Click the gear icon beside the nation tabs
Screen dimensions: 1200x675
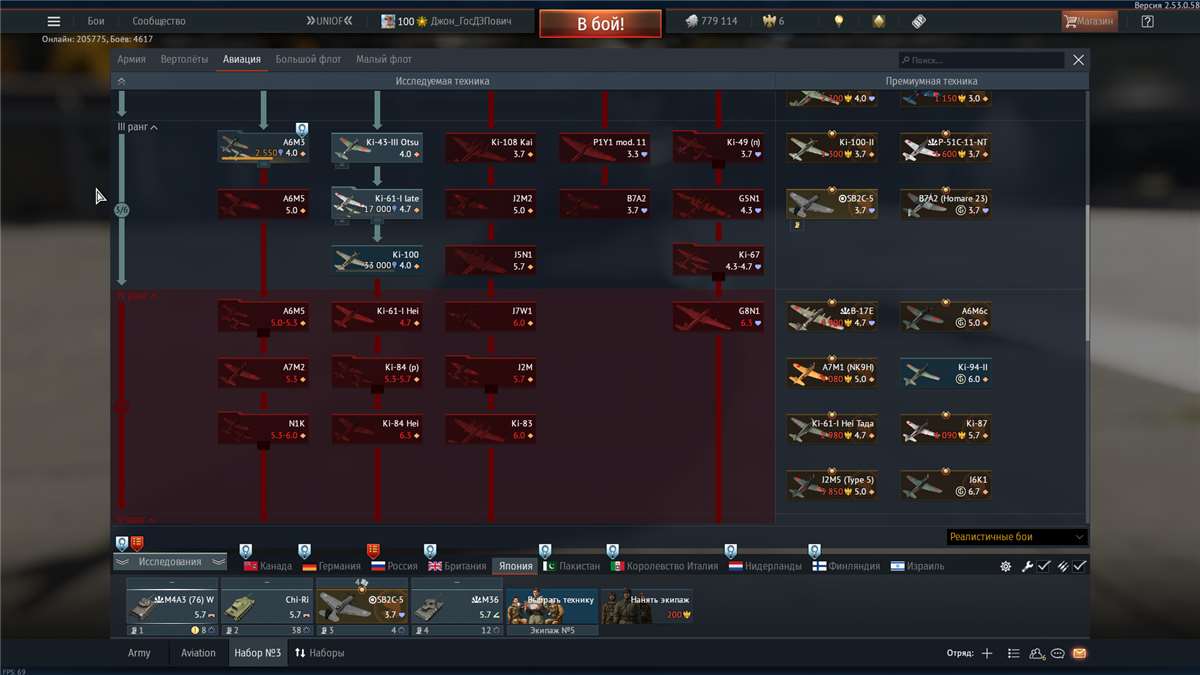tap(1006, 566)
